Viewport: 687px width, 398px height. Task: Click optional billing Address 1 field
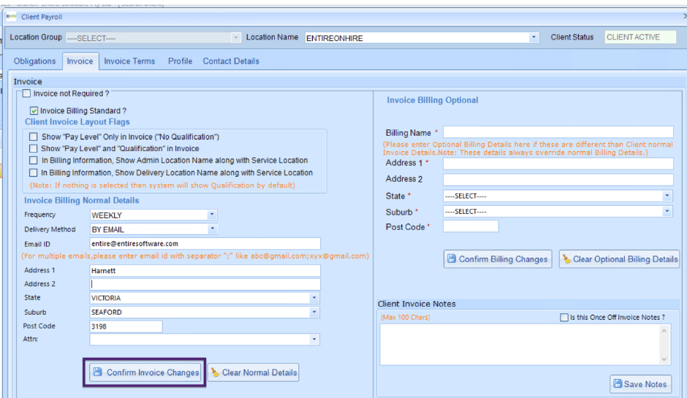(x=558, y=163)
